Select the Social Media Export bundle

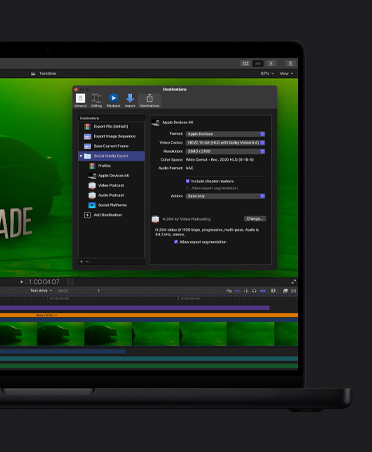pyautogui.click(x=111, y=156)
